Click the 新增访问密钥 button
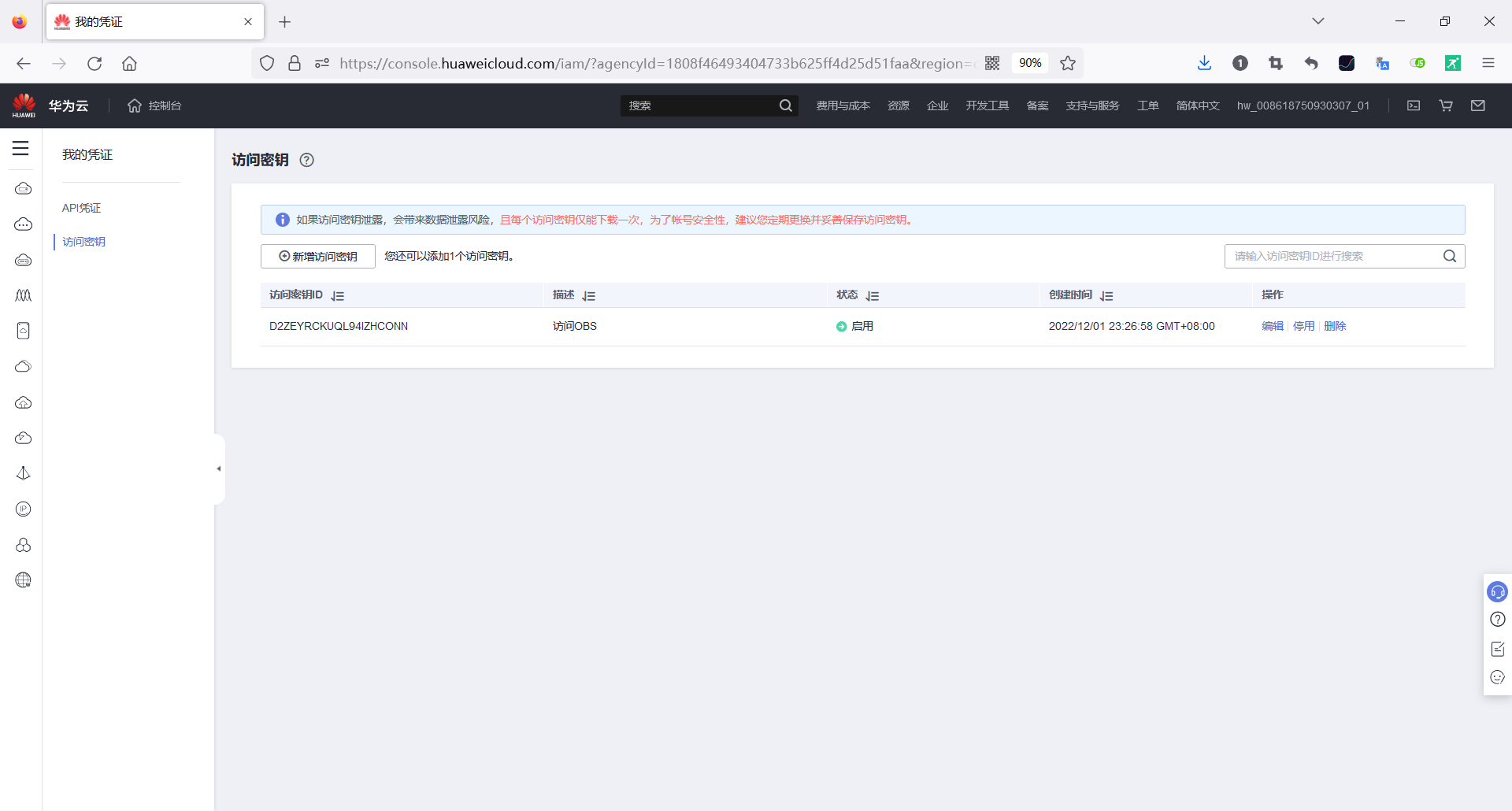1512x811 pixels. pyautogui.click(x=318, y=256)
